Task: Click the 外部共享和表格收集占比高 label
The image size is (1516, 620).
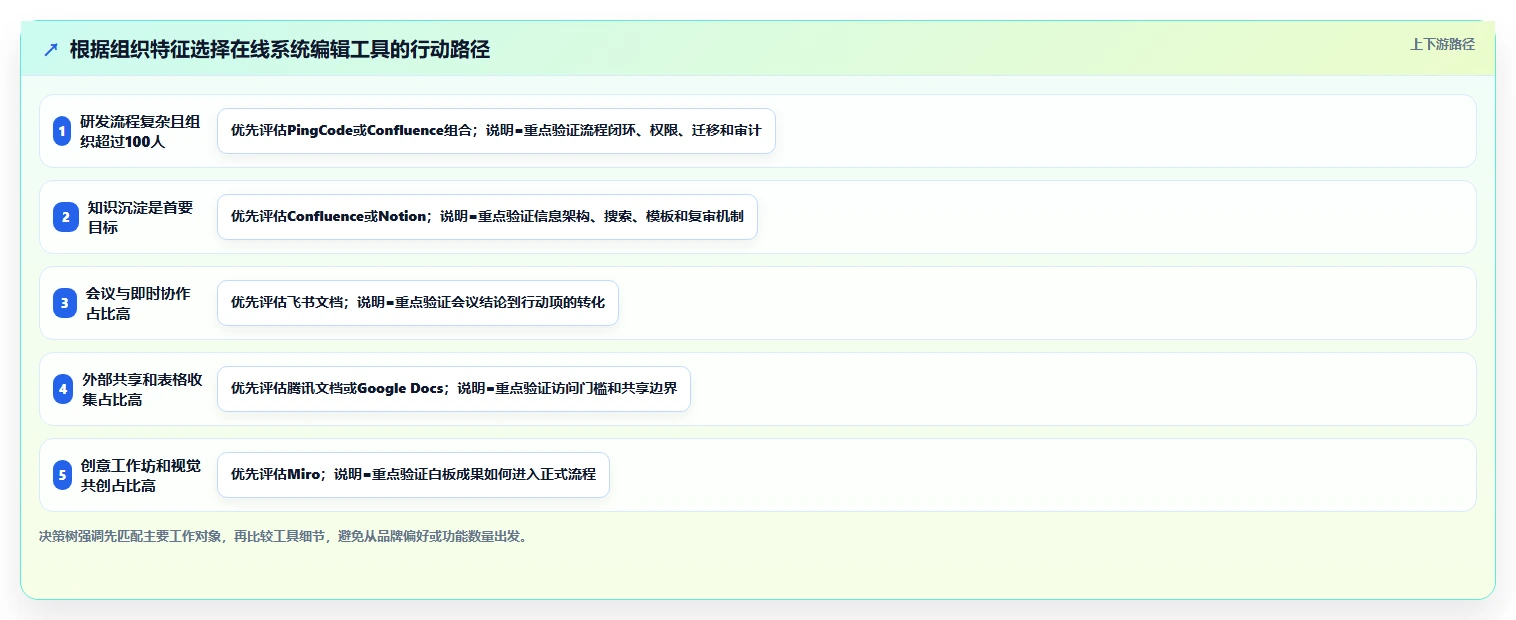Action: tap(142, 389)
